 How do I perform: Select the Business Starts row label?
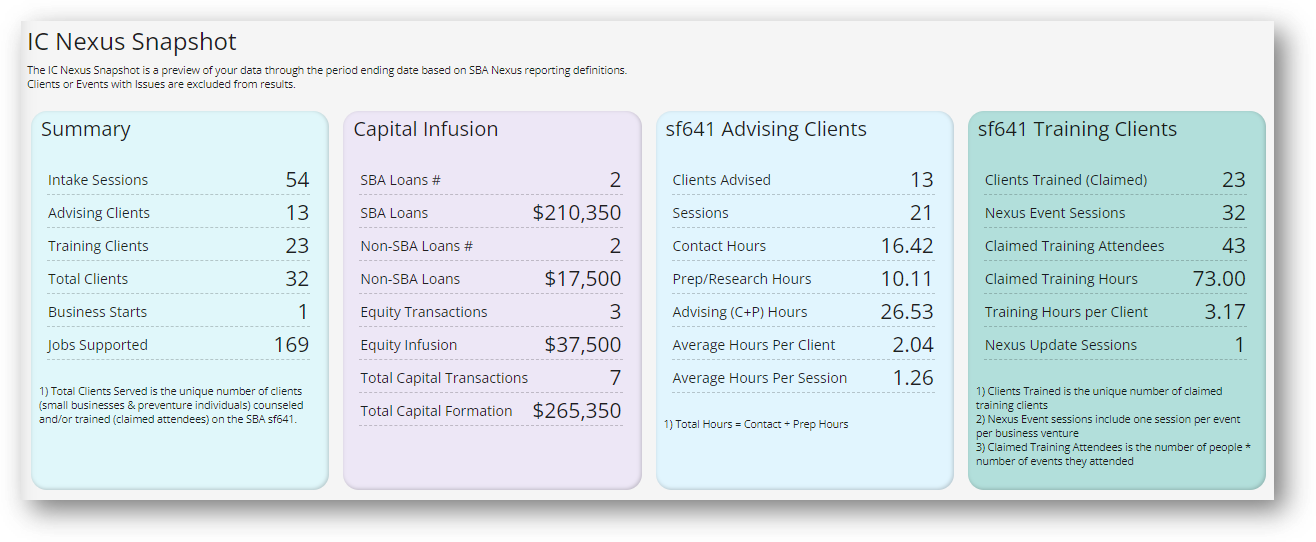pos(98,312)
